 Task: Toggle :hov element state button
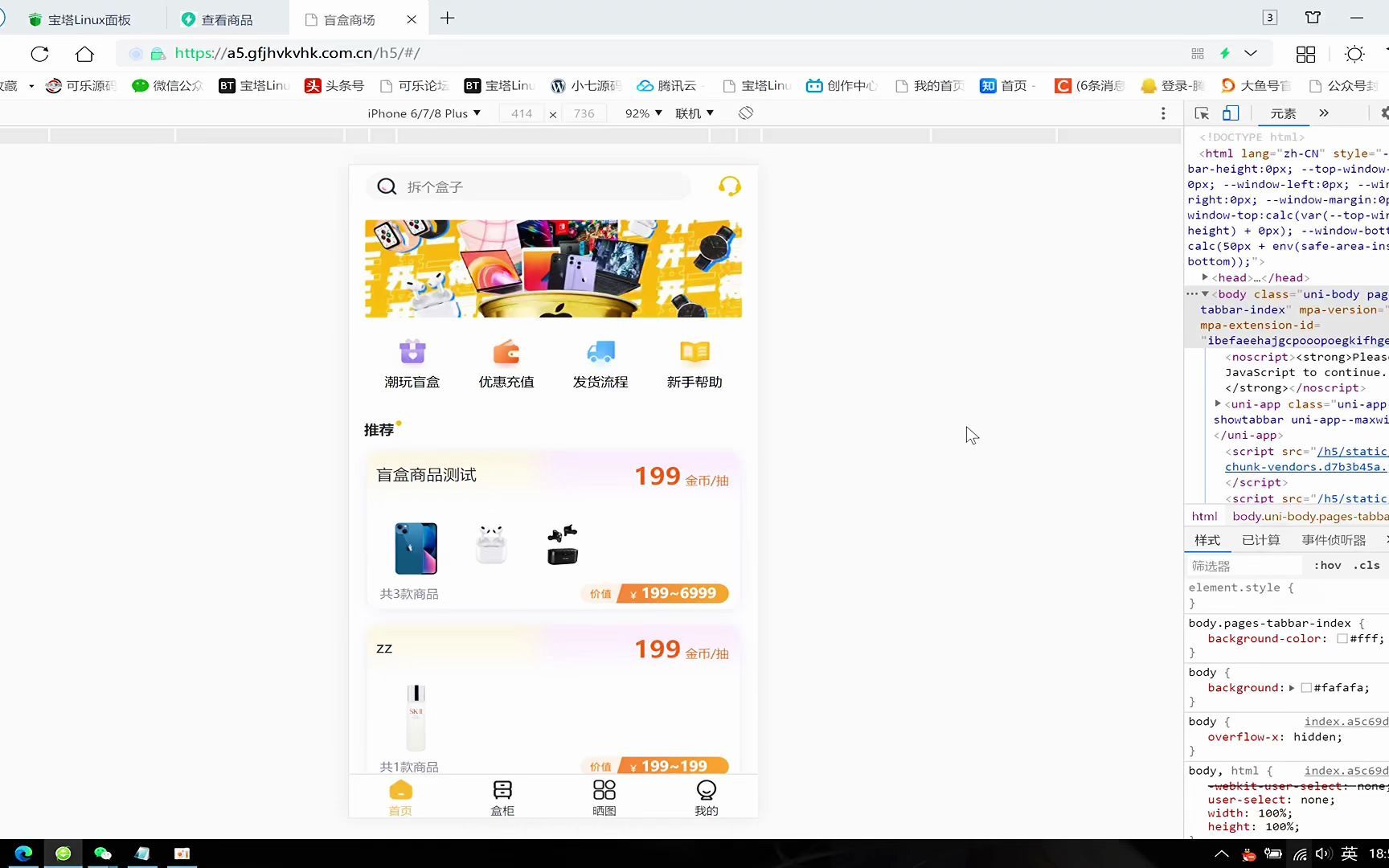(x=1327, y=565)
